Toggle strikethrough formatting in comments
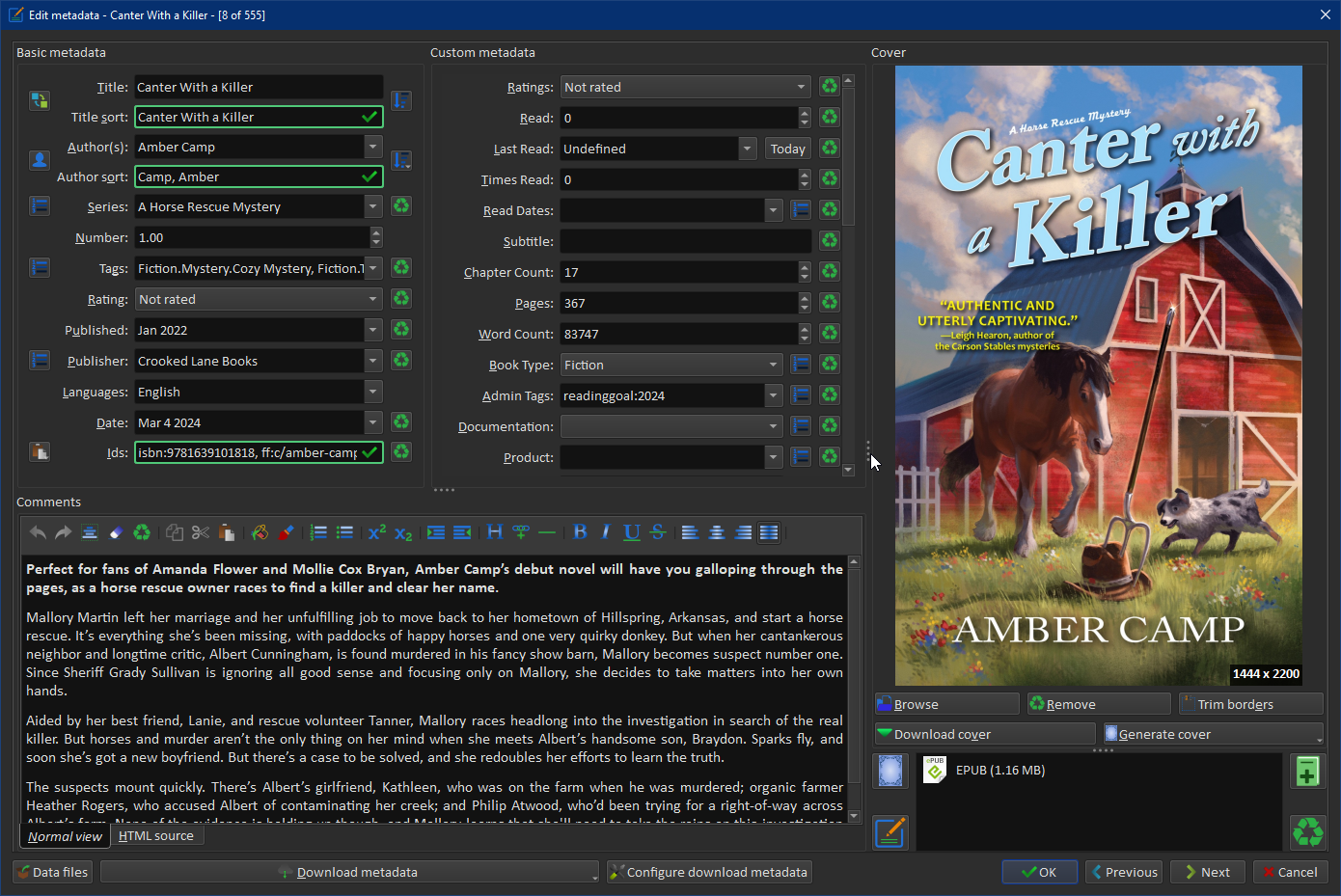Screen dimensions: 1341x896 (x=658, y=532)
